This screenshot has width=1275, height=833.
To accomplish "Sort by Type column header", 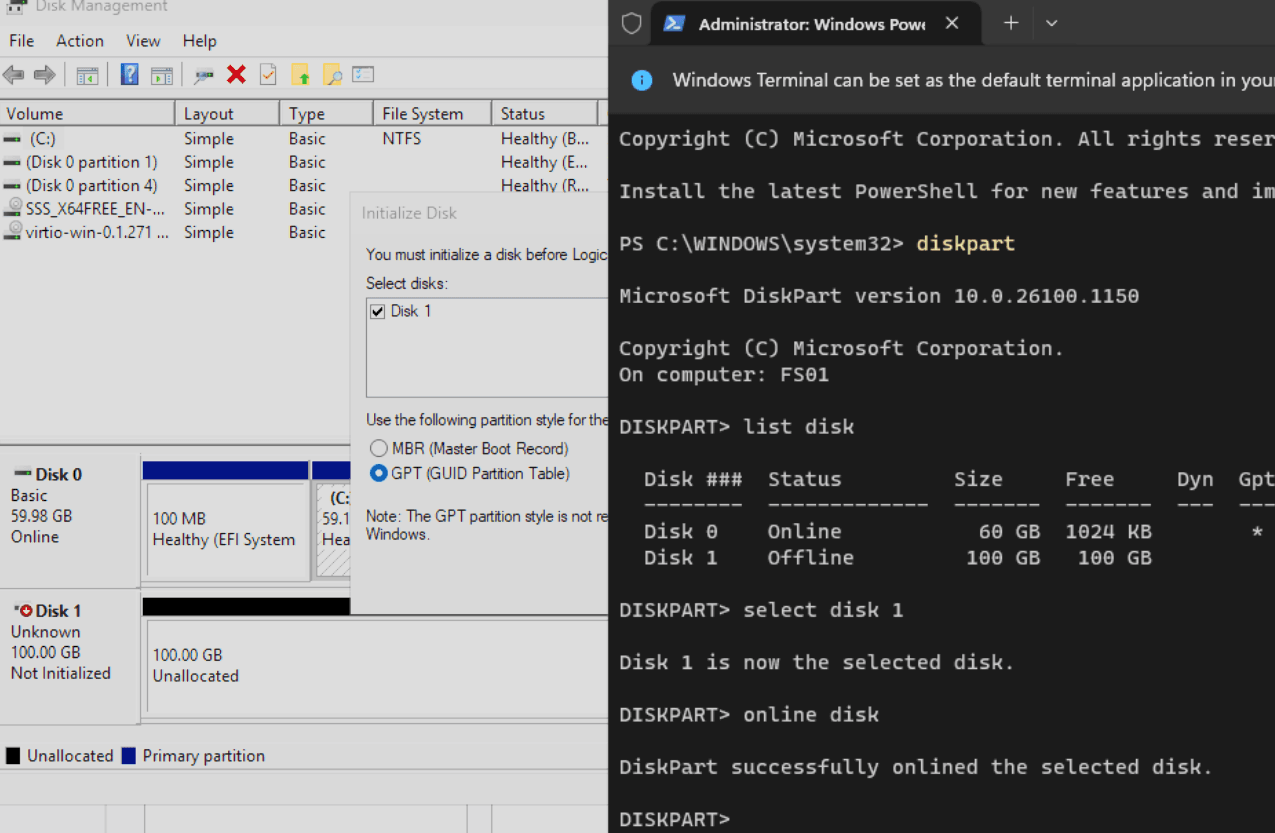I will (326, 114).
